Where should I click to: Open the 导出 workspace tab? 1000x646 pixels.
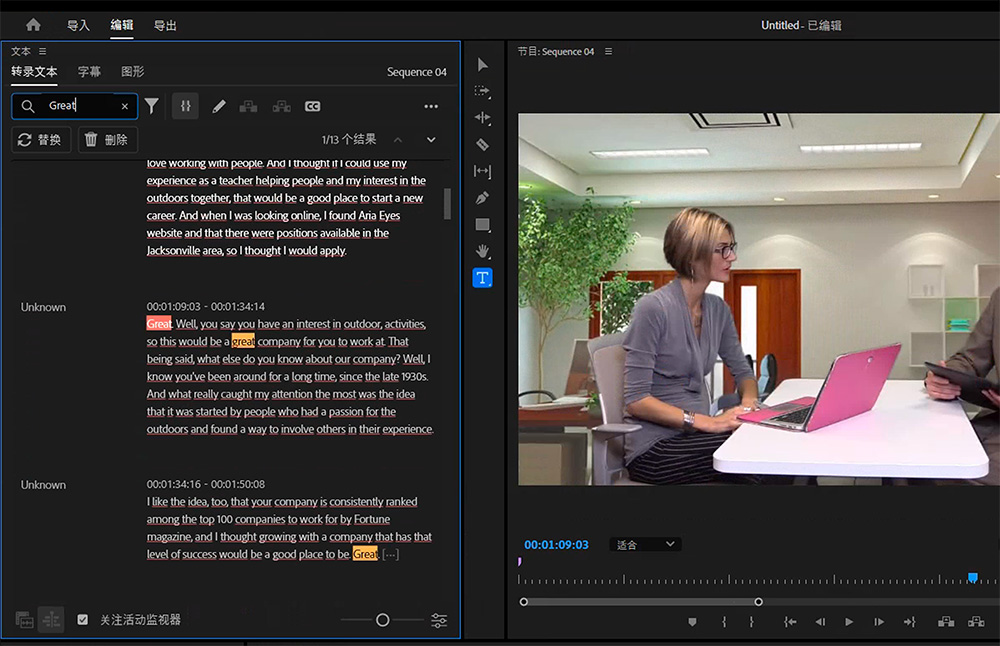coord(165,25)
